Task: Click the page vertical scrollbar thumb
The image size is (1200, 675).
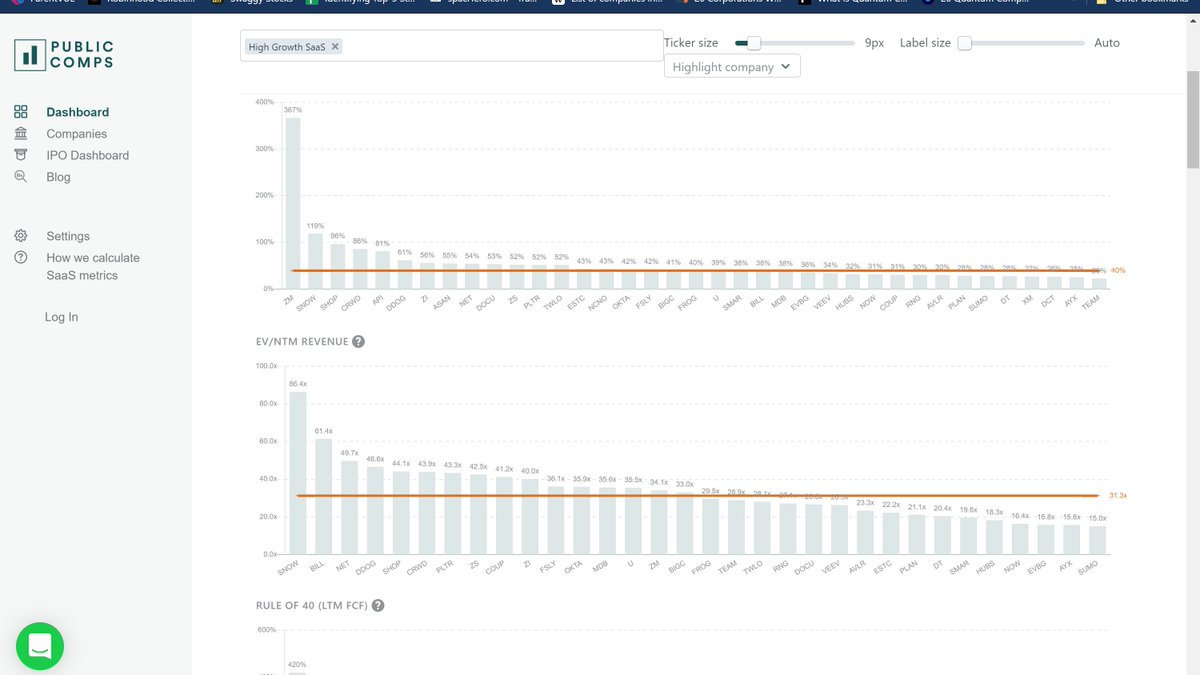Action: pyautogui.click(x=1192, y=120)
